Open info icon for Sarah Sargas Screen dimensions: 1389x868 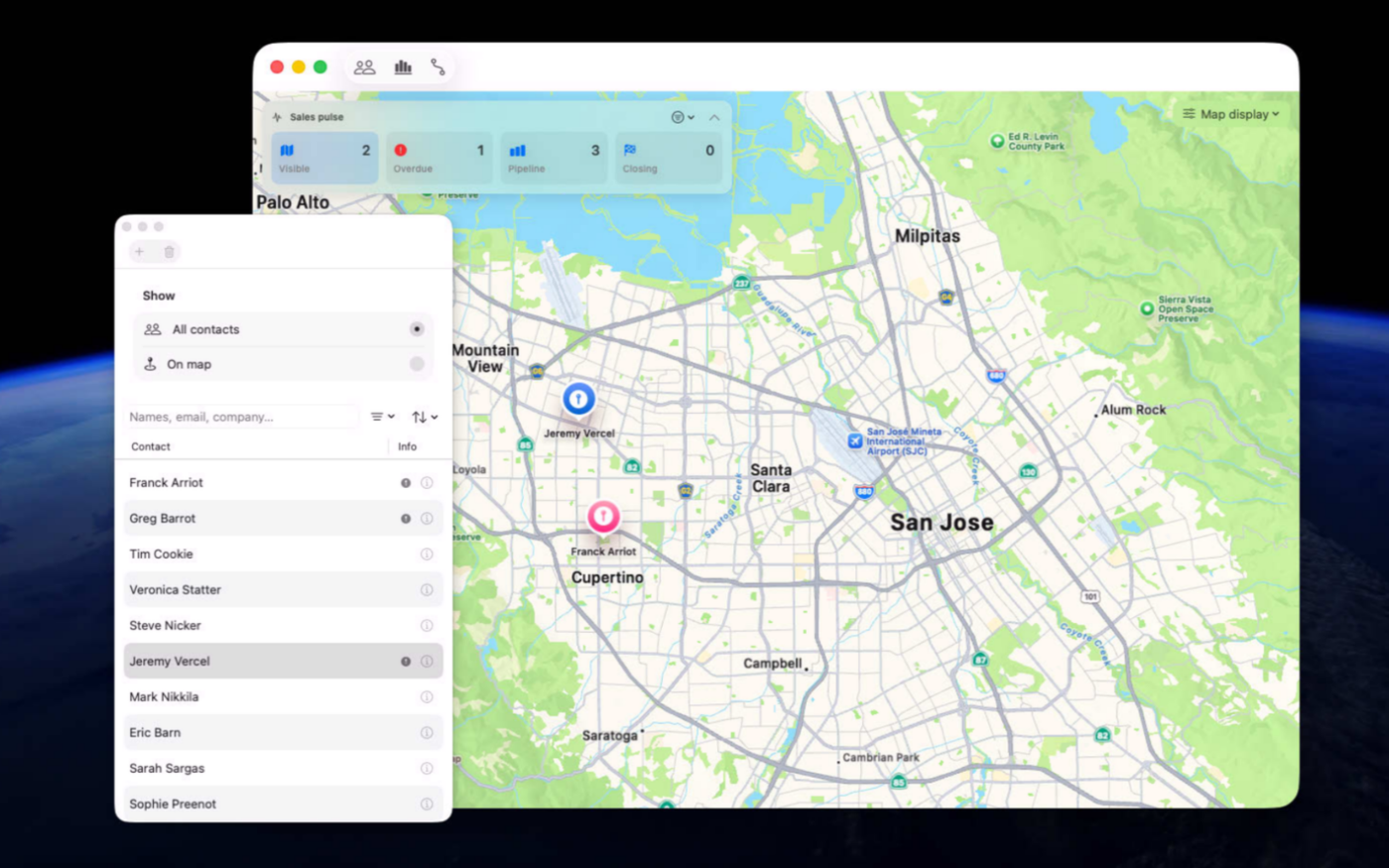click(x=427, y=769)
